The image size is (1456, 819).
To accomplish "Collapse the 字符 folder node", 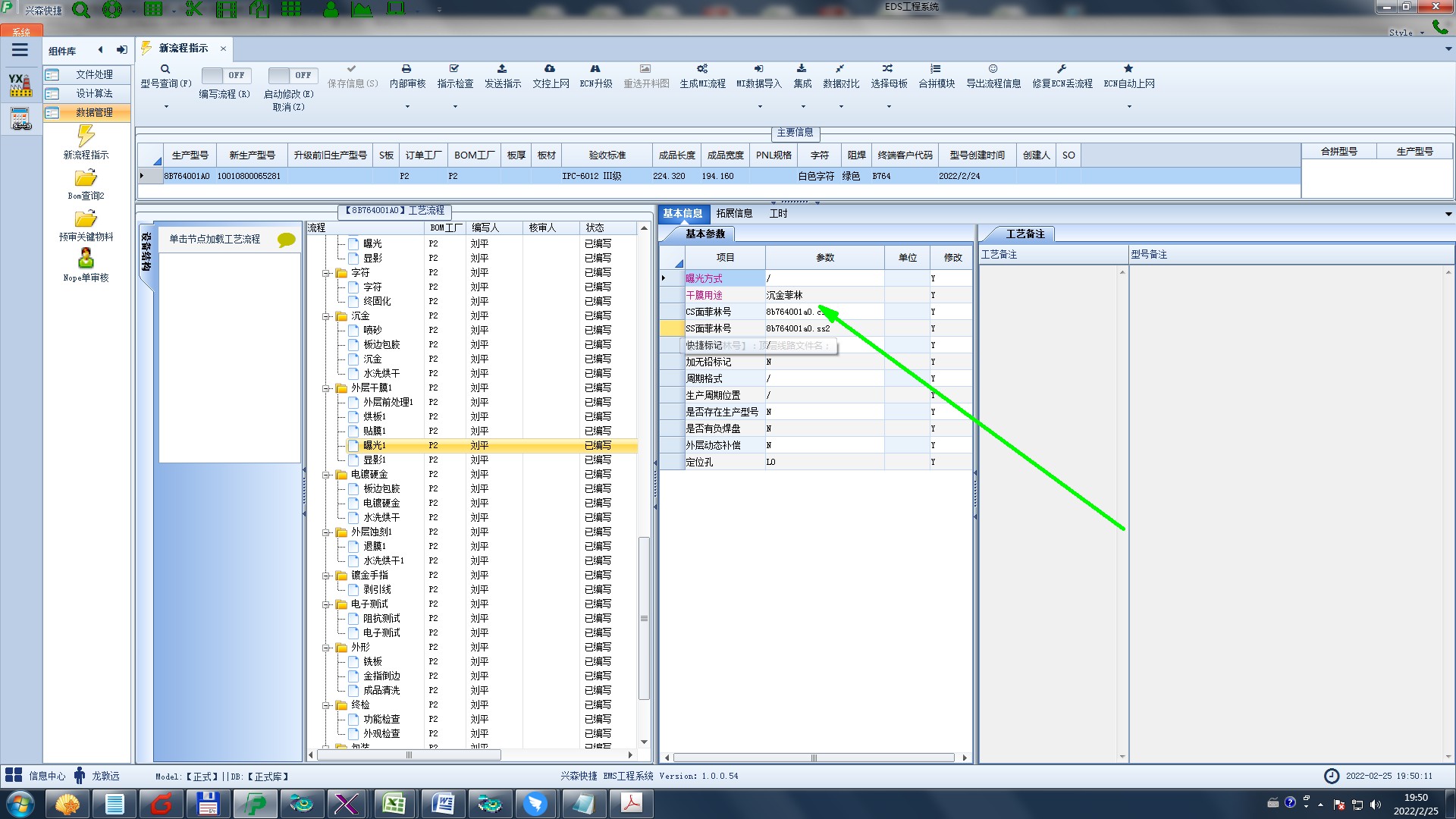I will coord(326,273).
